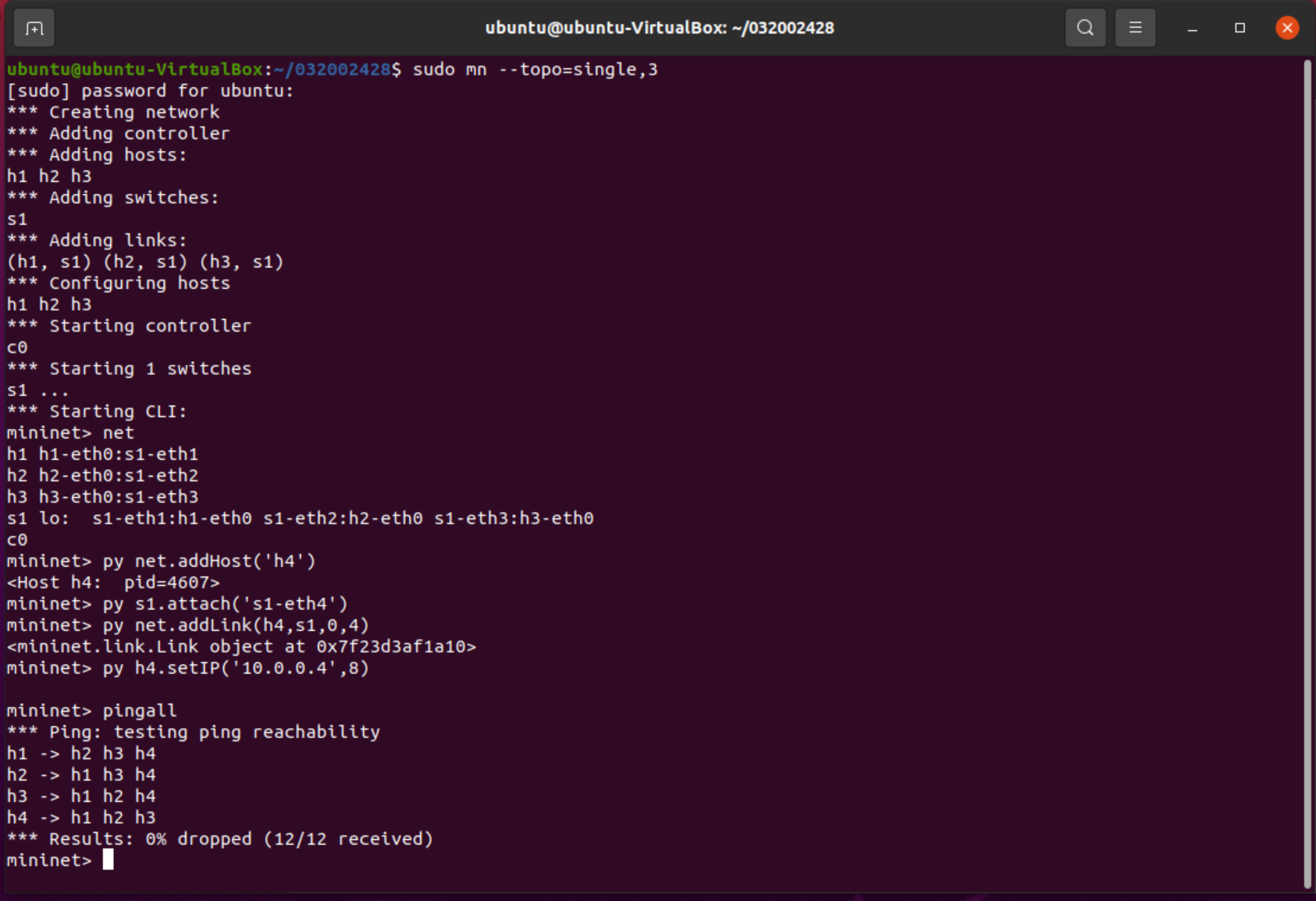Open a new terminal tab
Image resolution: width=1316 pixels, height=901 pixels.
tap(34, 29)
